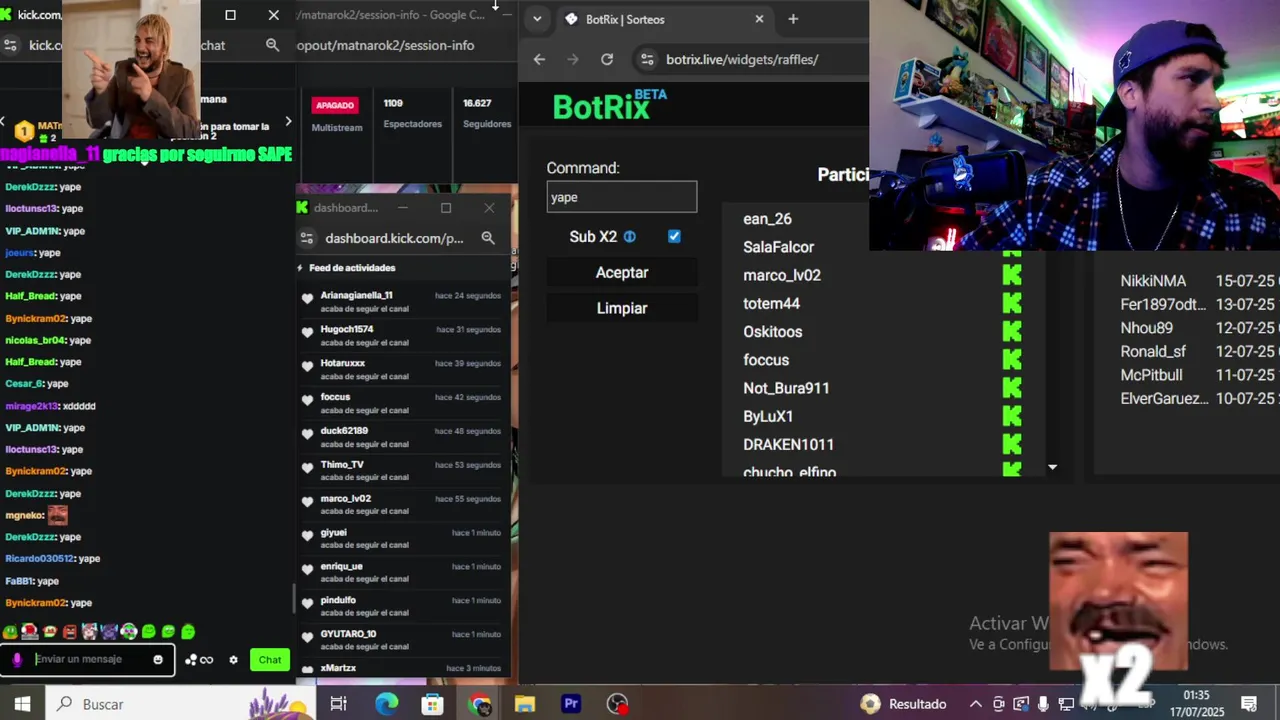This screenshot has width=1280, height=720.
Task: Select participant ean_26
Action: click(x=767, y=219)
